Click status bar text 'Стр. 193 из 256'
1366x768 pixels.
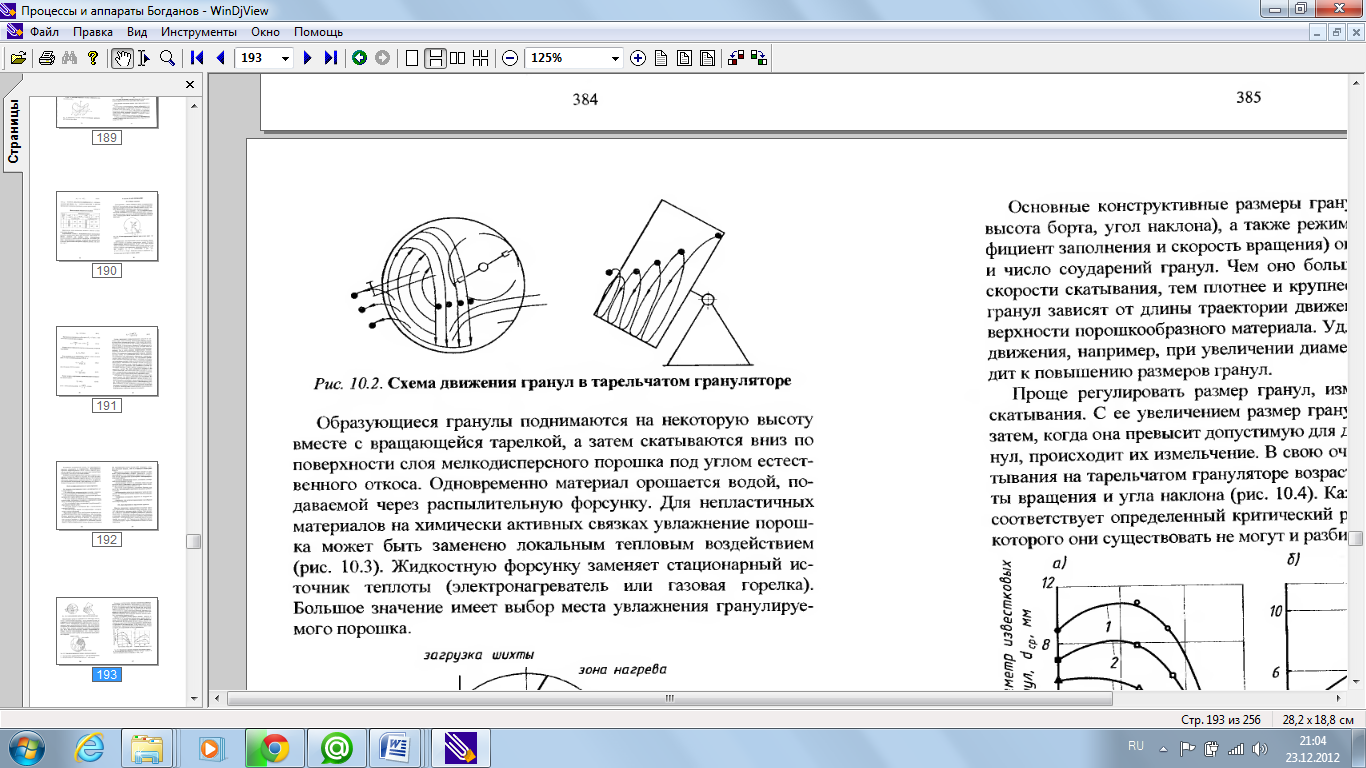click(1220, 719)
